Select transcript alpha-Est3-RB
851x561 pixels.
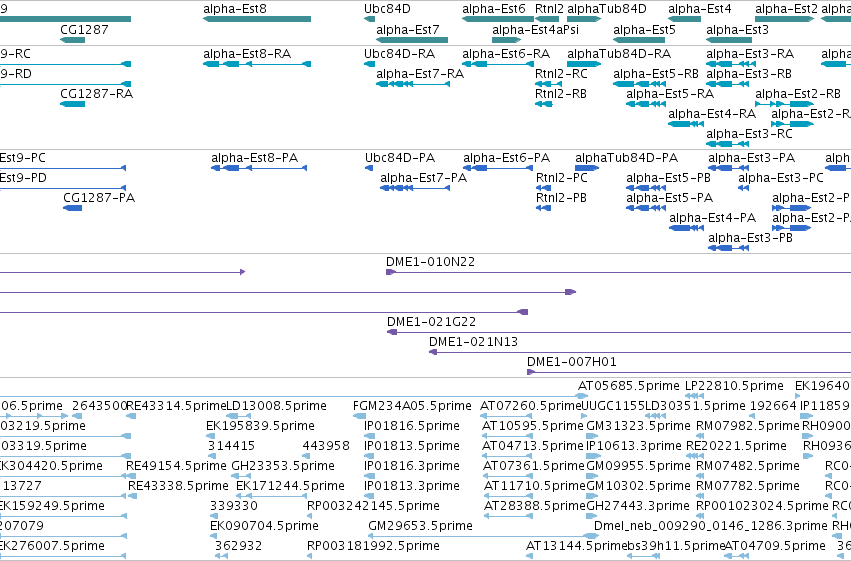tap(727, 84)
